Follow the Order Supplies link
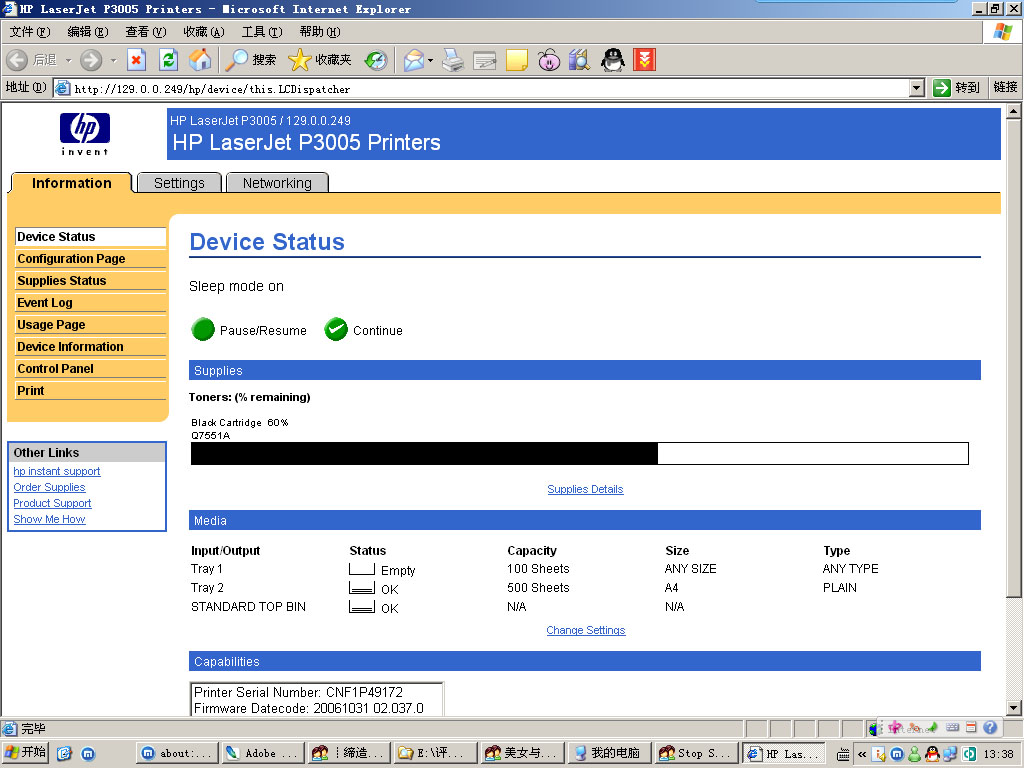 50,487
